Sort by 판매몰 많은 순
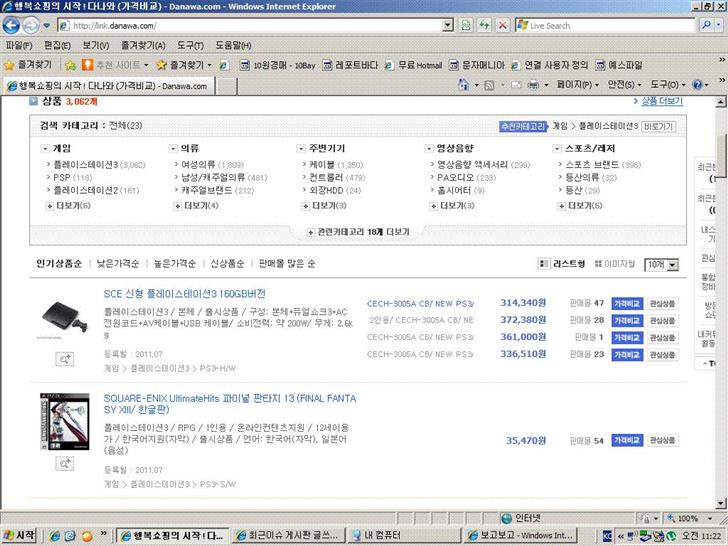This screenshot has height=546, width=728. [x=287, y=264]
